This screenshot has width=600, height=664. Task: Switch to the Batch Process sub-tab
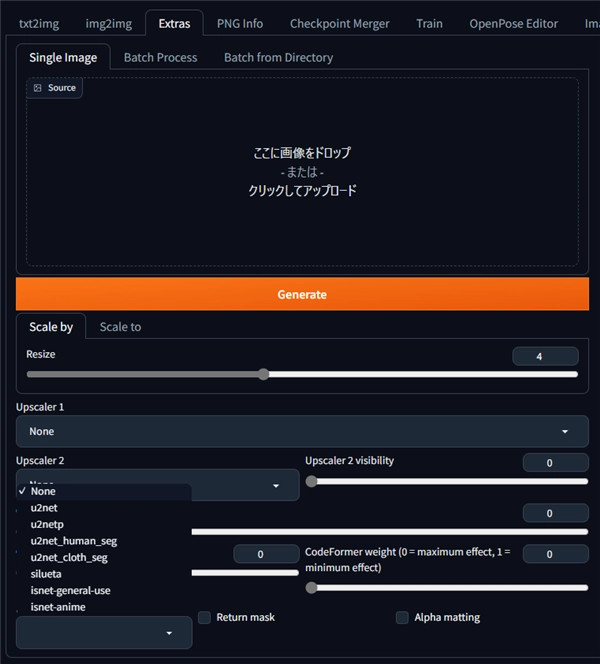(160, 58)
